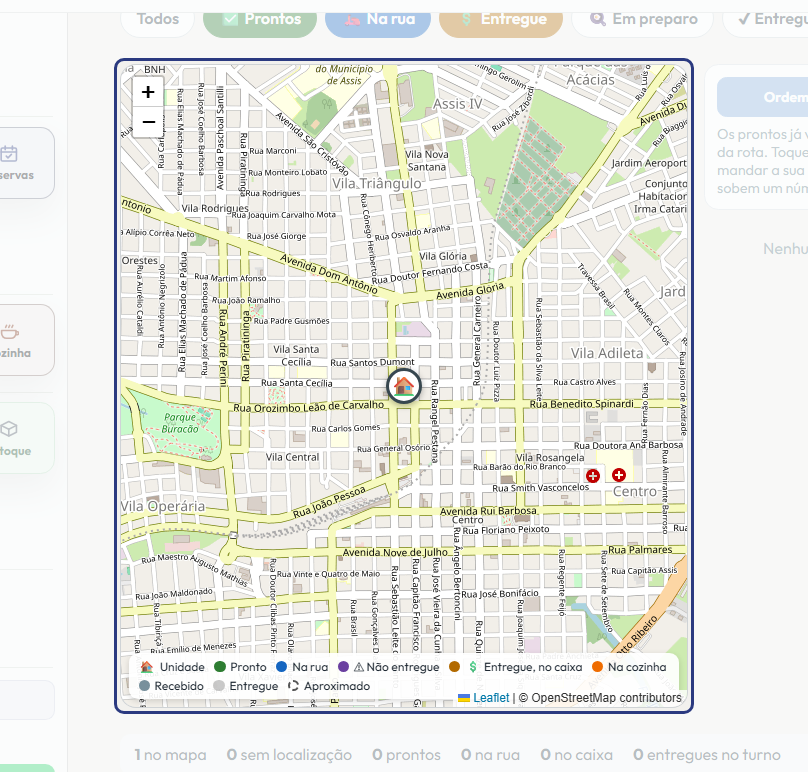This screenshot has height=772, width=808.
Task: Select the house unit marker on map
Action: [404, 385]
